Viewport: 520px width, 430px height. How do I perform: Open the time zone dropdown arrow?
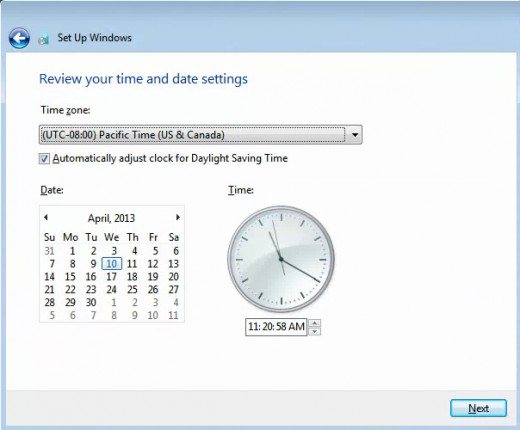pos(355,135)
